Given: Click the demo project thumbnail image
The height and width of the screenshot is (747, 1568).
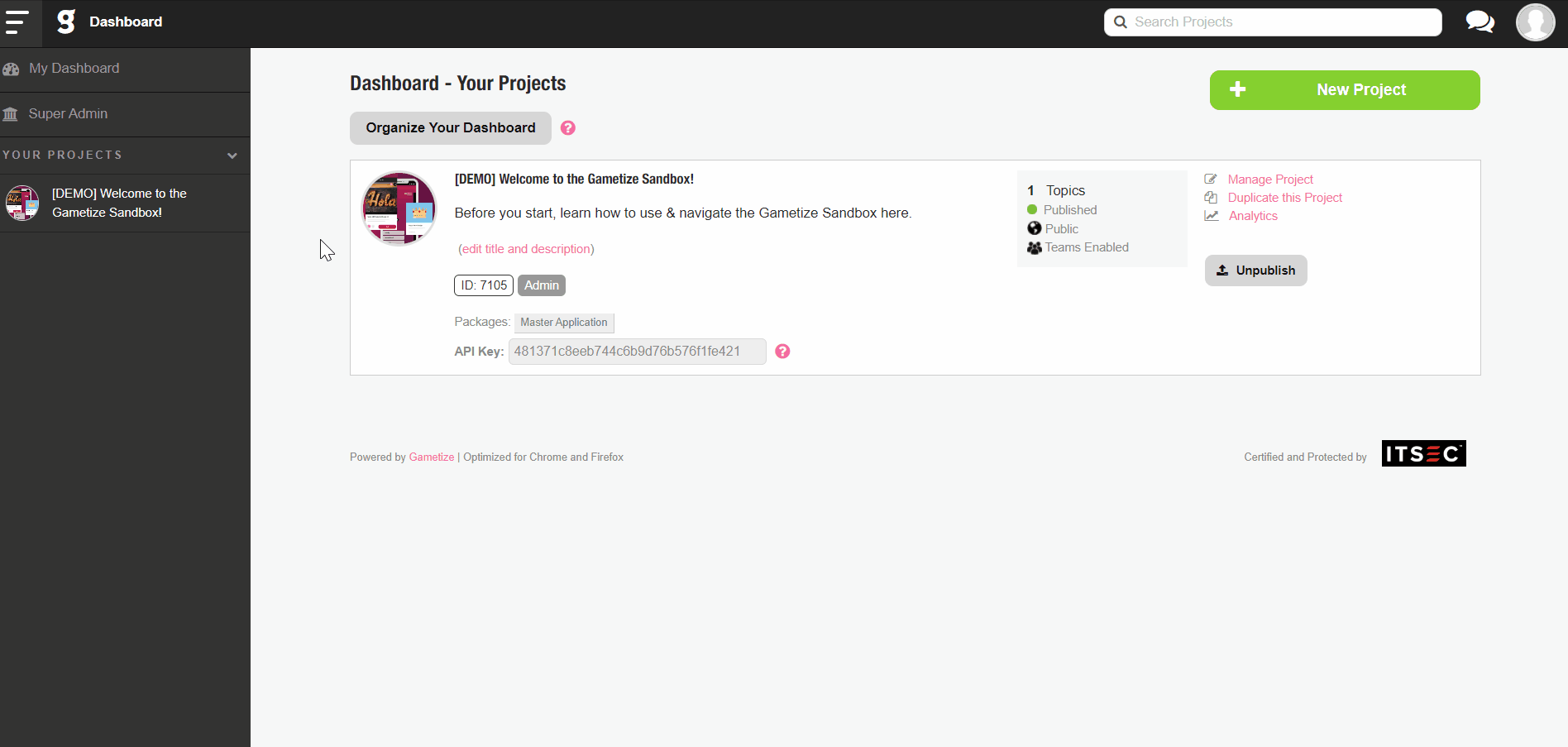Looking at the screenshot, I should point(399,208).
